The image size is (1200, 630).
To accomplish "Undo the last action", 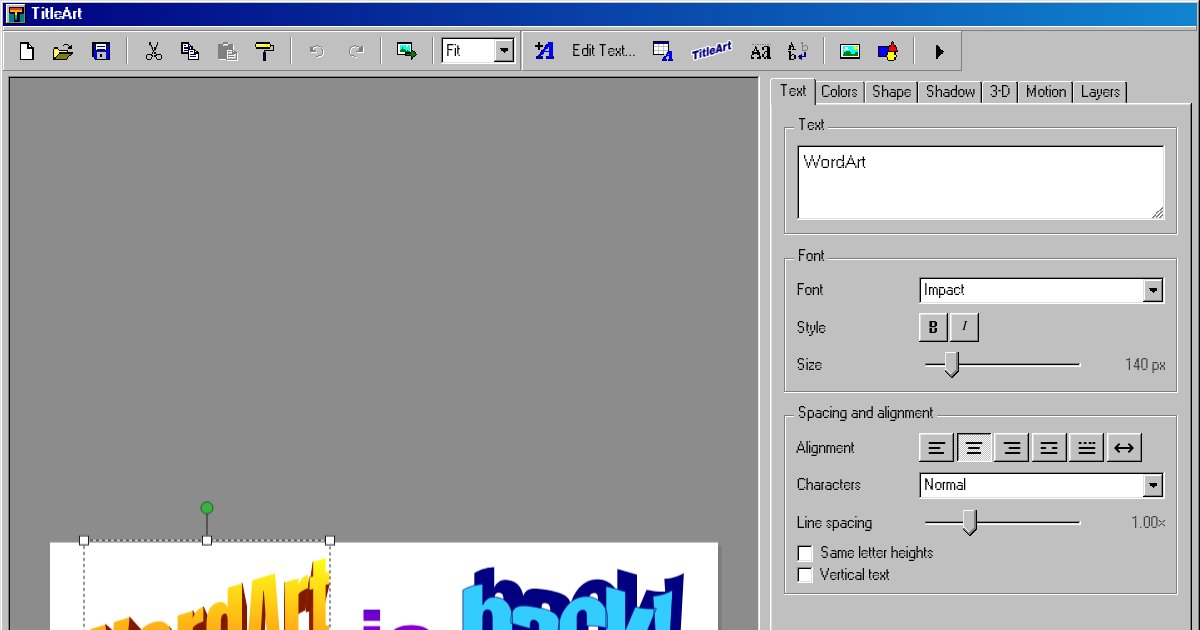I will pos(317,51).
